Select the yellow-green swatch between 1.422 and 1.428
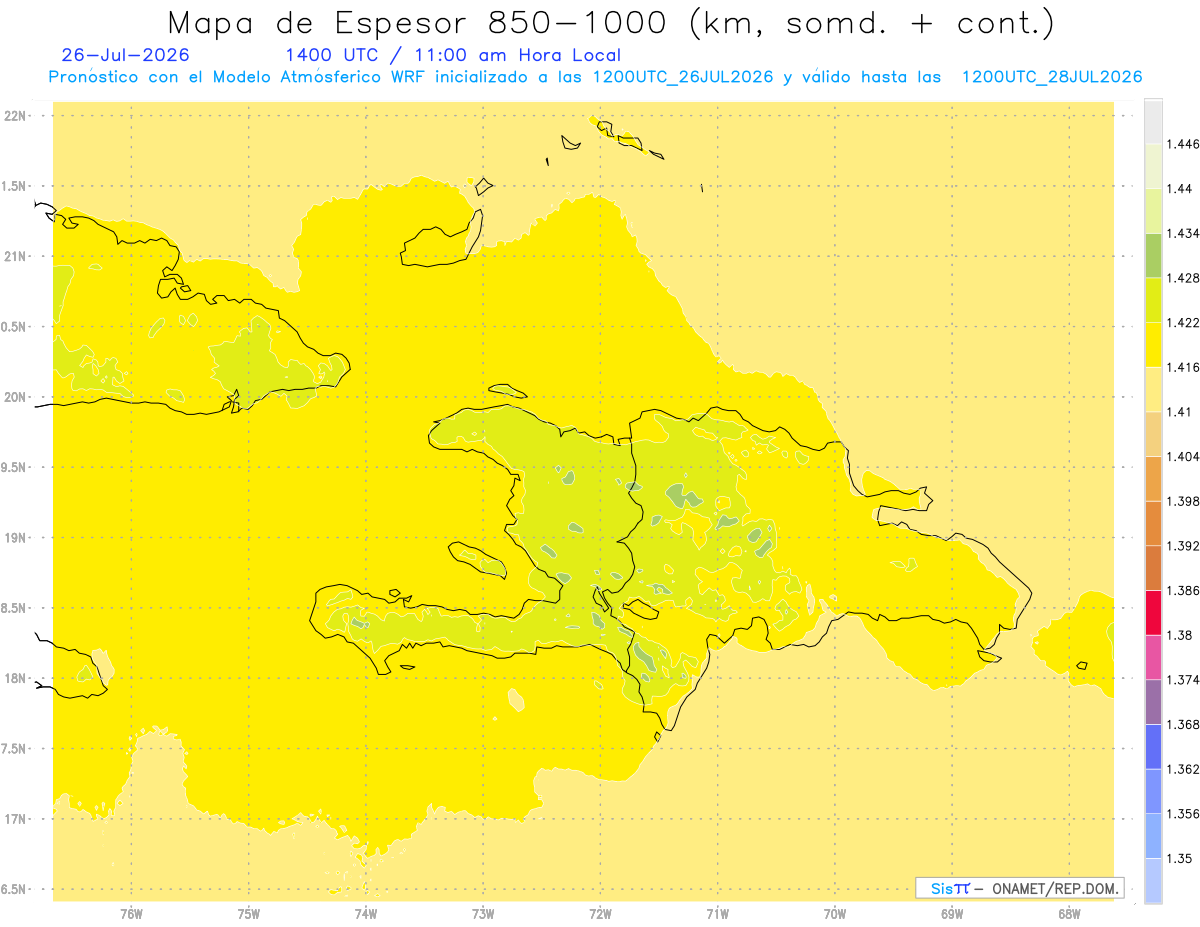Screen dimensions: 1200x927 (x=1153, y=300)
